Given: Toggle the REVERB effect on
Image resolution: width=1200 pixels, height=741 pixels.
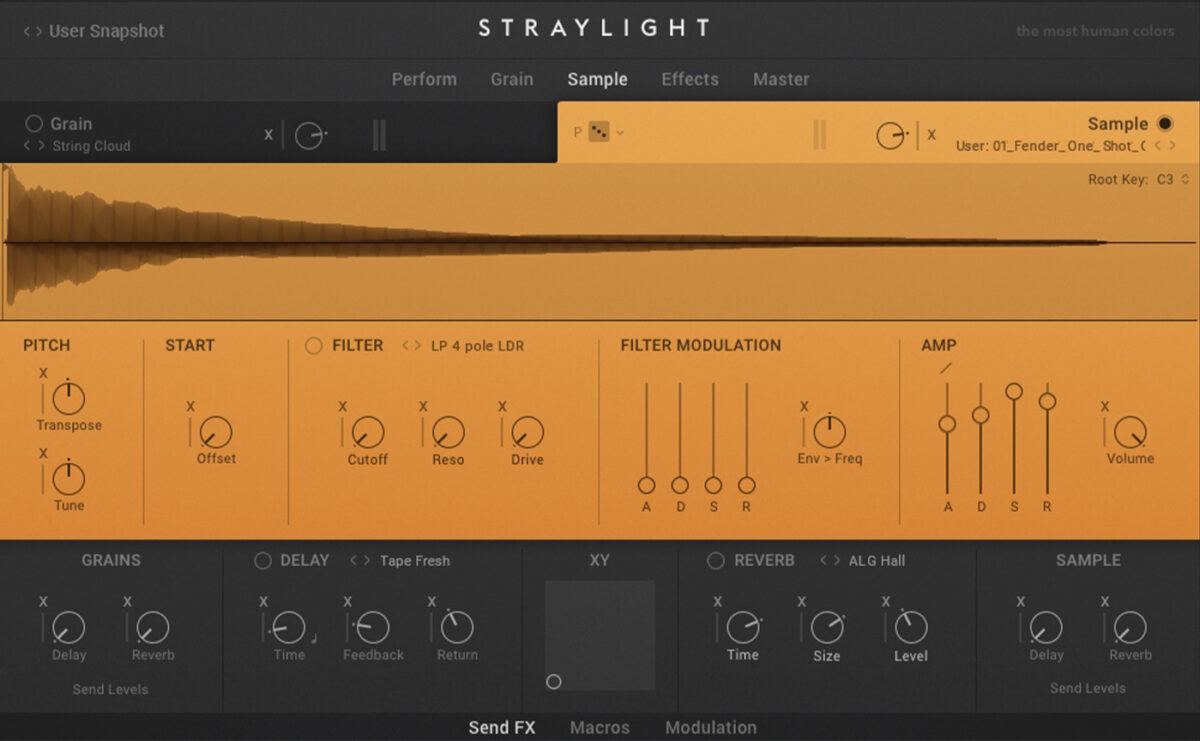Looking at the screenshot, I should 716,561.
